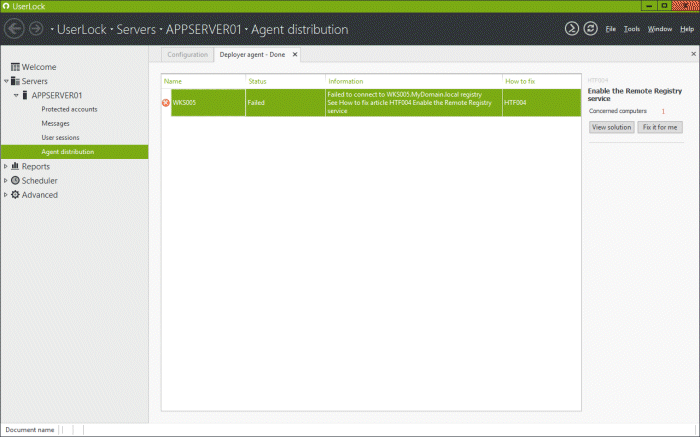This screenshot has width=700, height=437.
Task: Close the Deployer agent - Done tab
Action: tap(295, 54)
